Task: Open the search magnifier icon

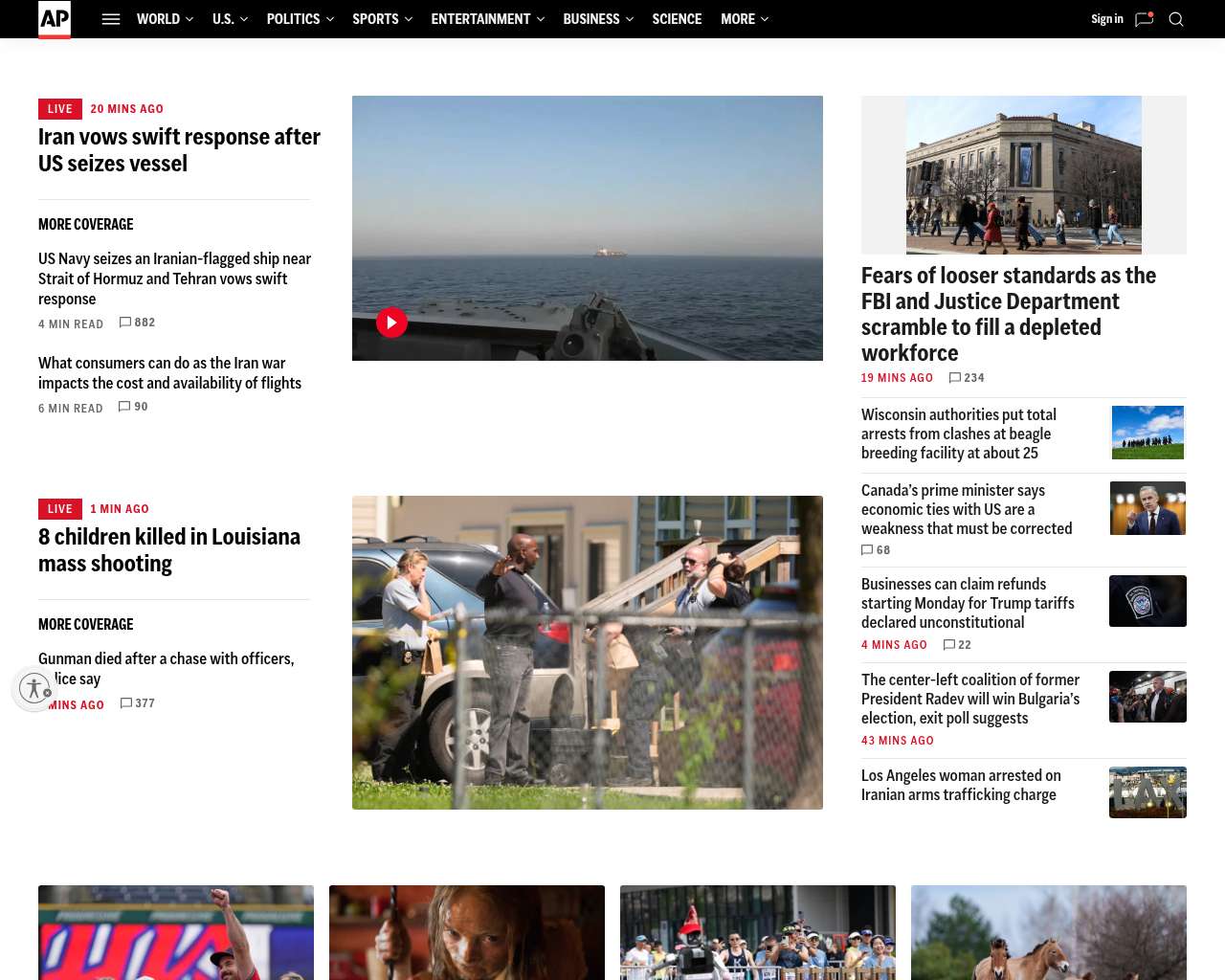Action: tap(1176, 19)
